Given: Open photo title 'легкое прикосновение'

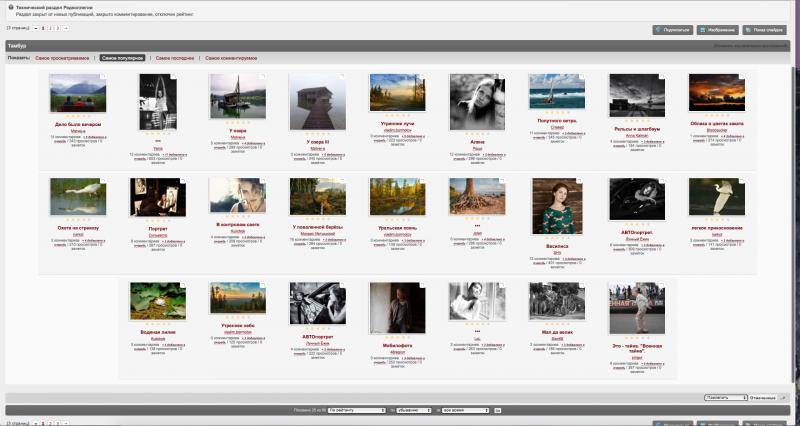Looking at the screenshot, I should [x=717, y=228].
